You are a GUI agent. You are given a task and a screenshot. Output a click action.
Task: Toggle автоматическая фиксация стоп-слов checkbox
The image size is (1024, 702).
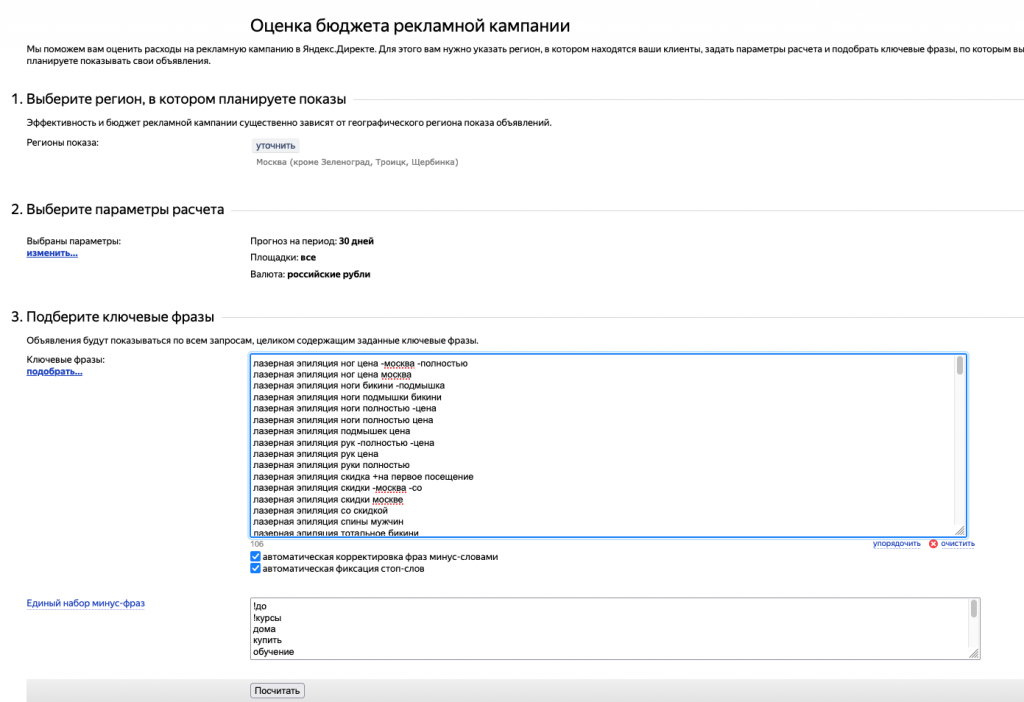point(255,568)
